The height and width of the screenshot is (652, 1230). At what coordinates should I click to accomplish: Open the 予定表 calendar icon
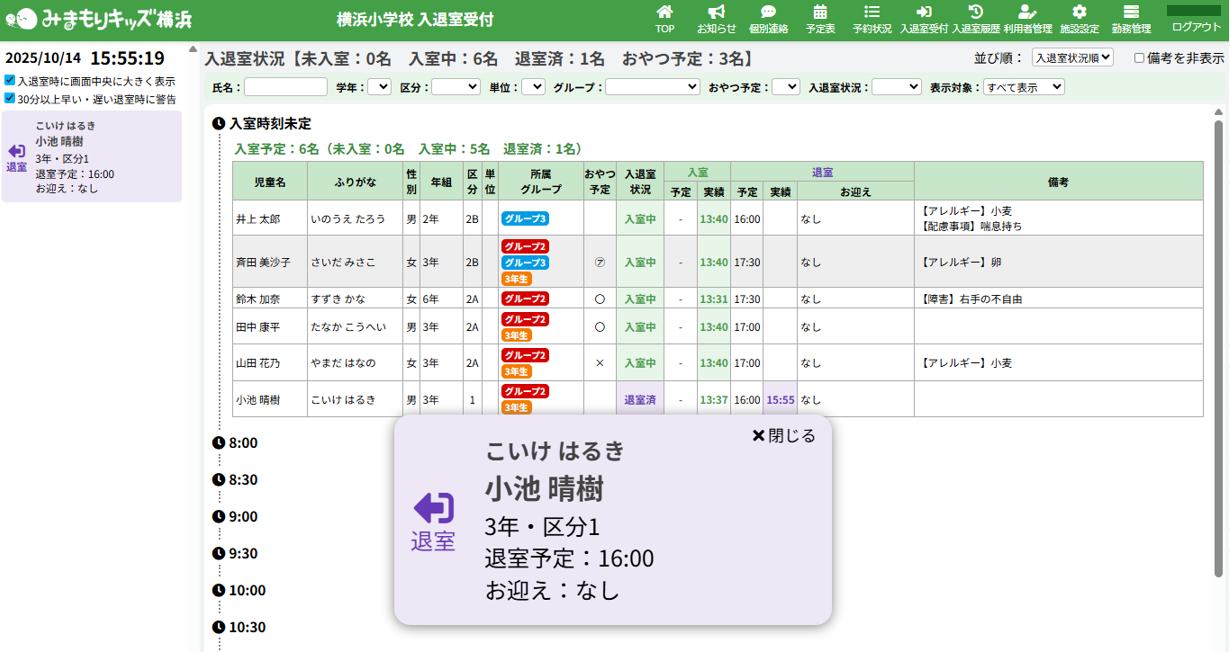pos(820,18)
